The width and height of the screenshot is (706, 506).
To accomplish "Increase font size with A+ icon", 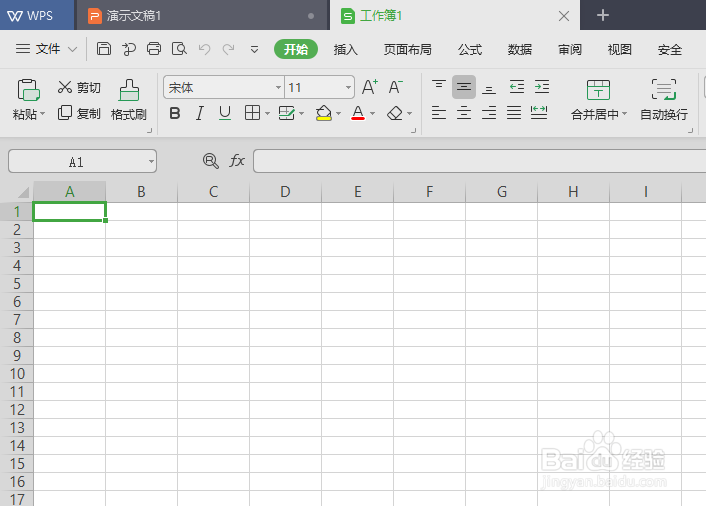I will [370, 87].
